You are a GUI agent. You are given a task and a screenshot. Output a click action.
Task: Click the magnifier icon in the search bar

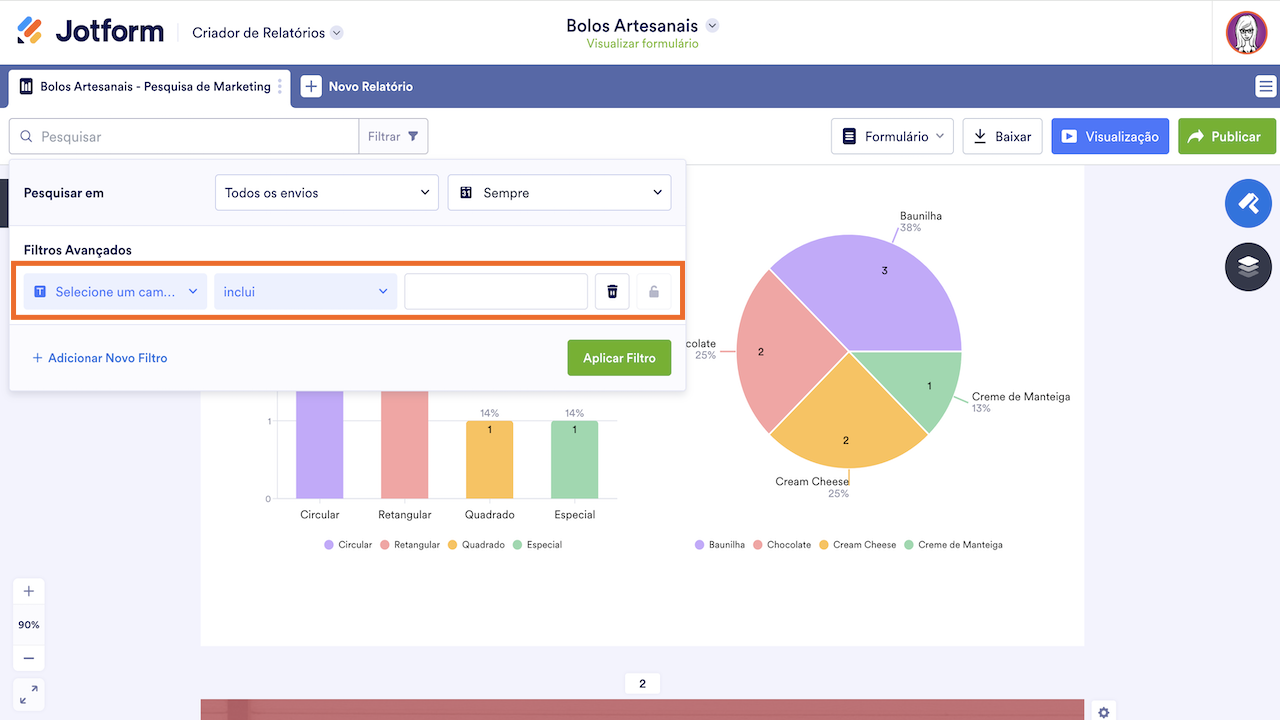(24, 136)
